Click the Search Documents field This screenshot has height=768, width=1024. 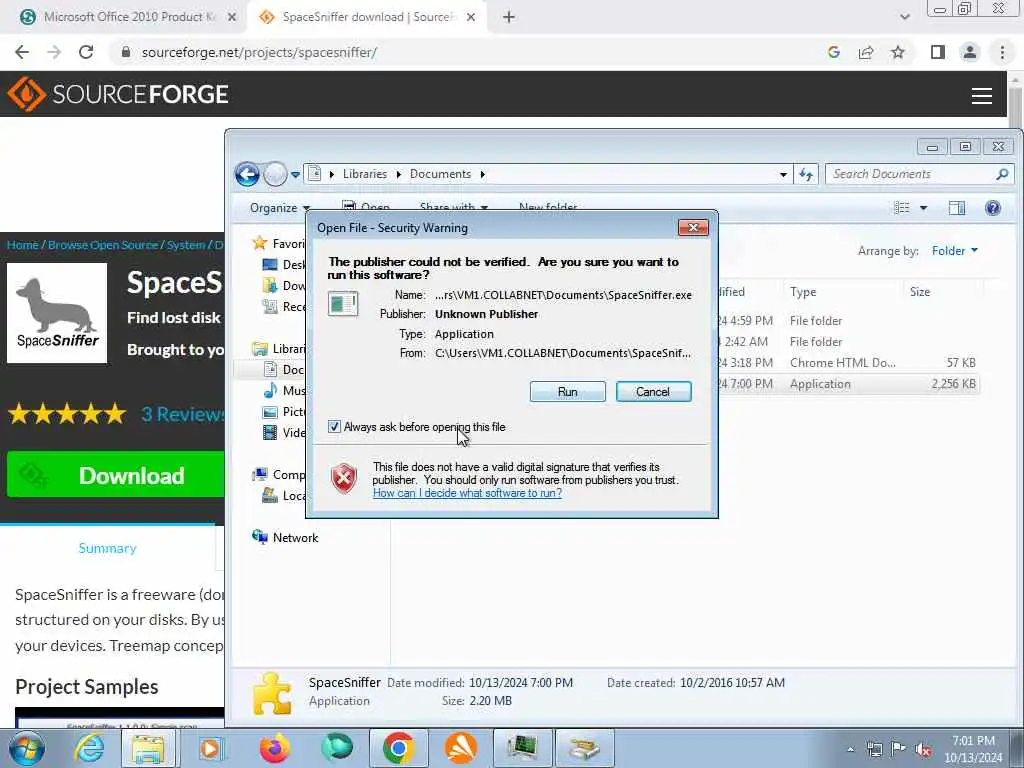click(x=911, y=174)
